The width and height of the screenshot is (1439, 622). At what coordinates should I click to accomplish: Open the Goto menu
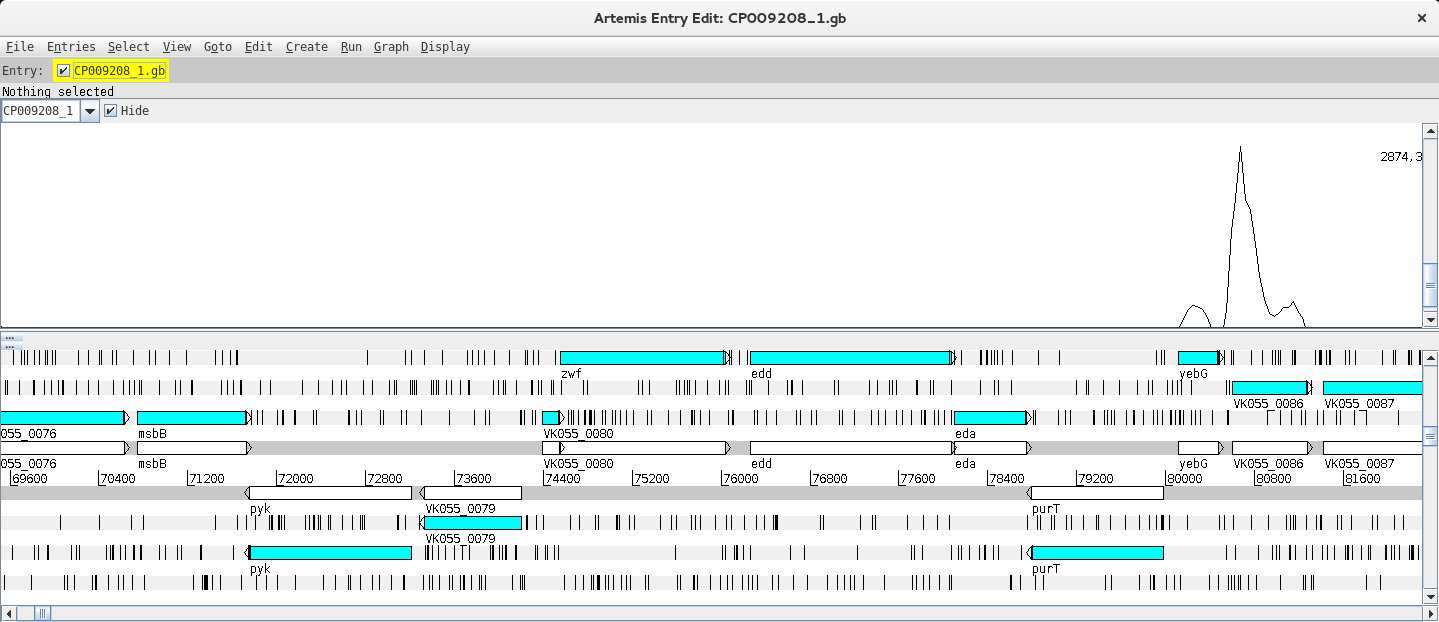tap(217, 47)
